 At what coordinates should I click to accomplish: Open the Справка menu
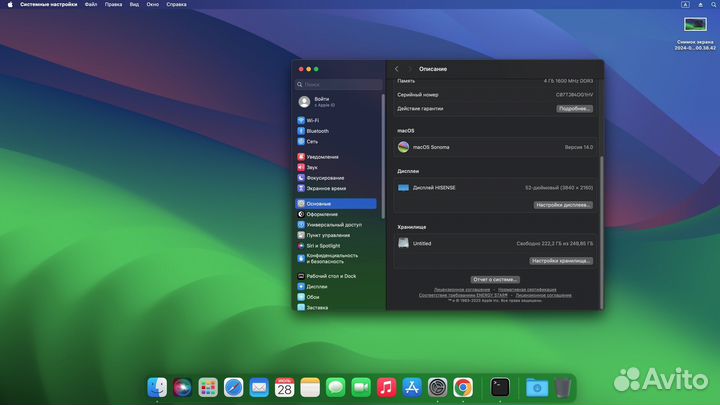click(176, 4)
